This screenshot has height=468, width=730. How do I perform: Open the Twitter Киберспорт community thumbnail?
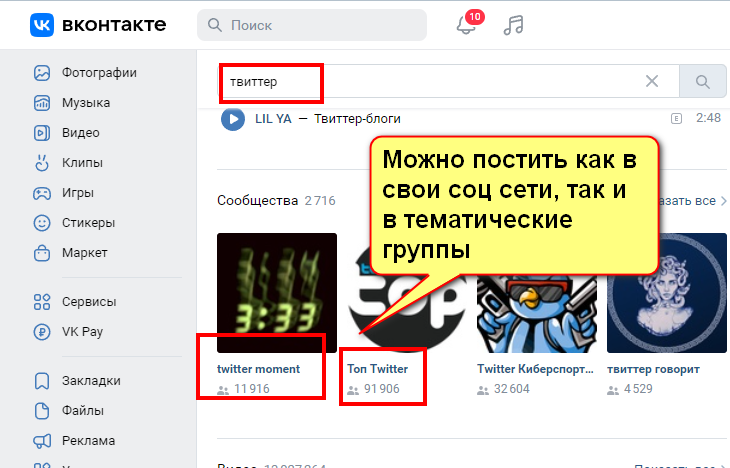(537, 313)
